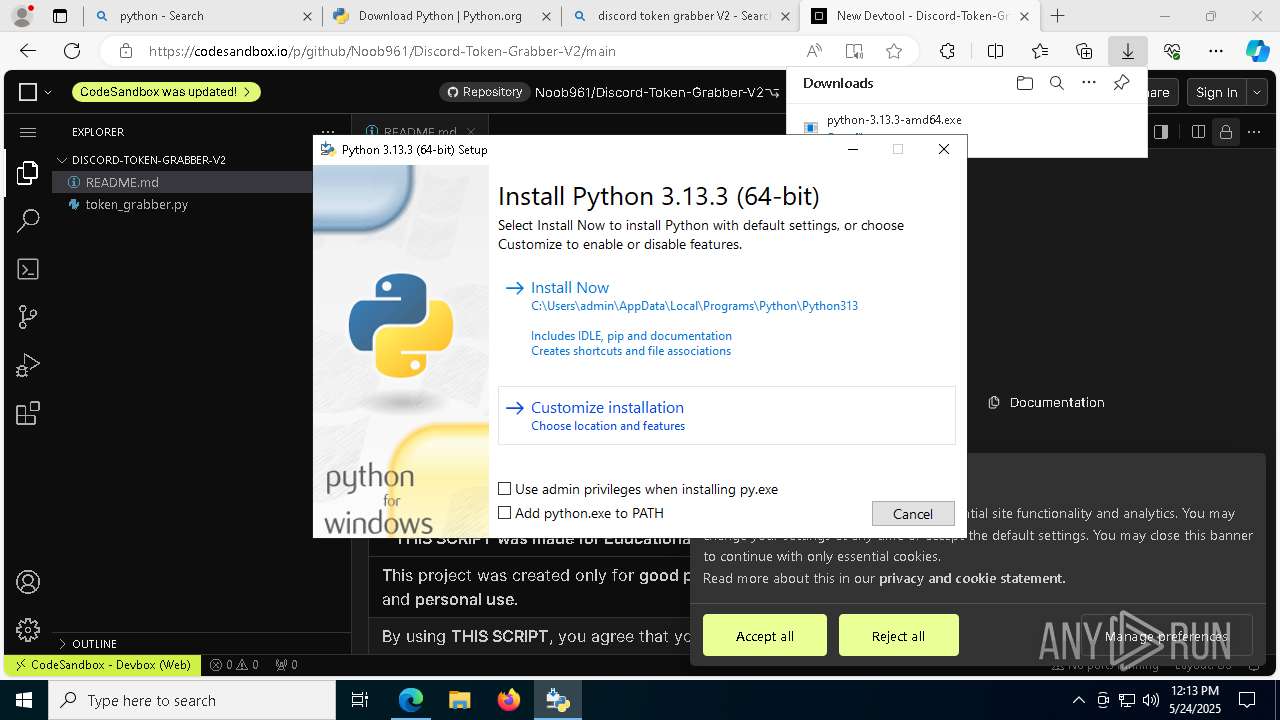Open Edge Favorites list
Image resolution: width=1280 pixels, height=720 pixels.
(1040, 51)
